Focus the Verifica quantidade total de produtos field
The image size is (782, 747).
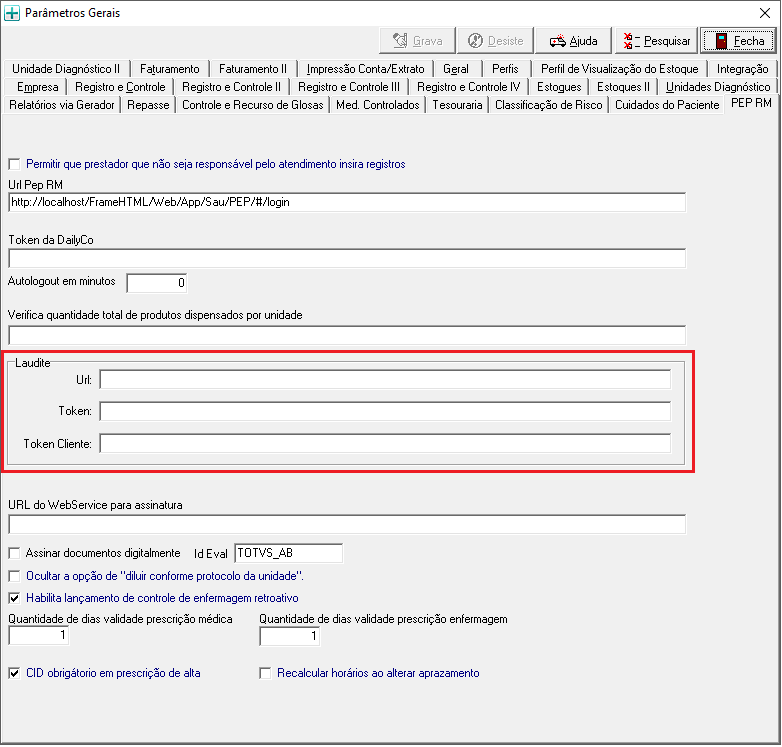(347, 335)
